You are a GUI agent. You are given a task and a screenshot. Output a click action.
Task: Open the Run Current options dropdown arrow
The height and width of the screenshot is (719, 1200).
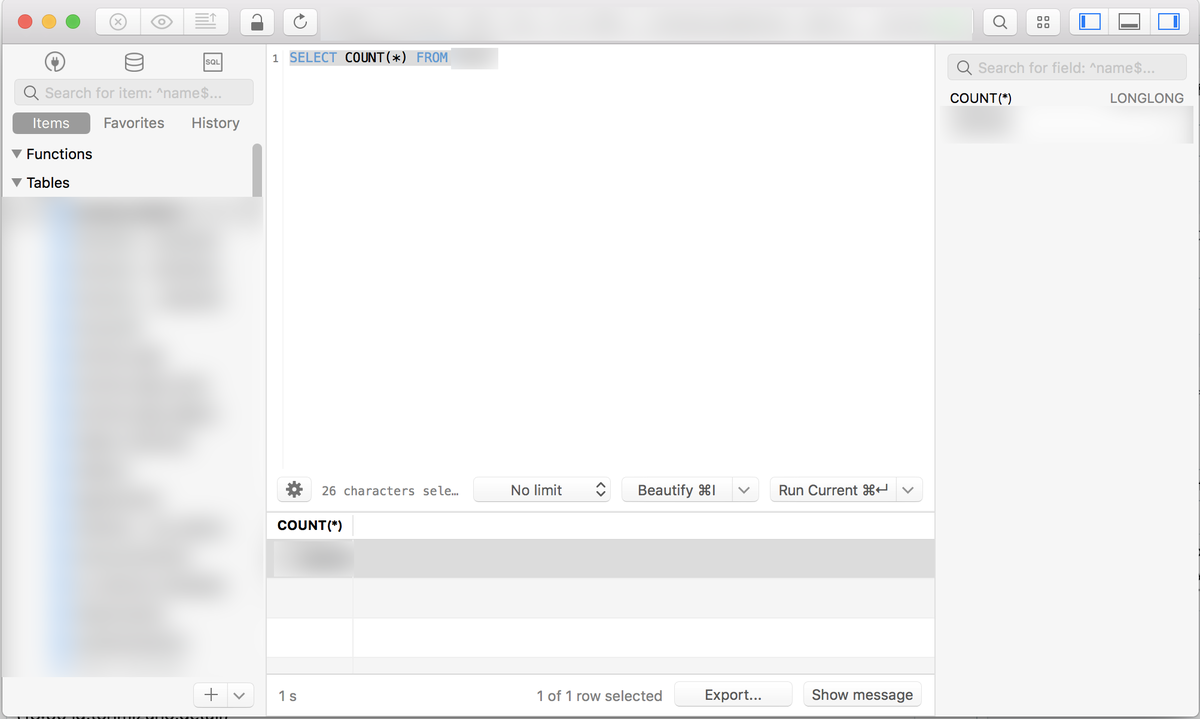pos(909,490)
